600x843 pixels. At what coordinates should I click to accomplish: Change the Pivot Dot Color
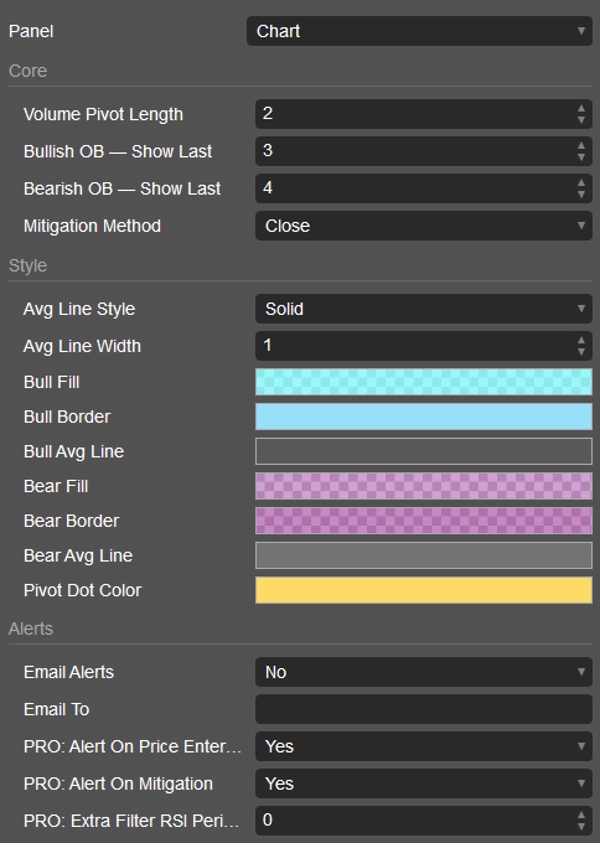[420, 590]
